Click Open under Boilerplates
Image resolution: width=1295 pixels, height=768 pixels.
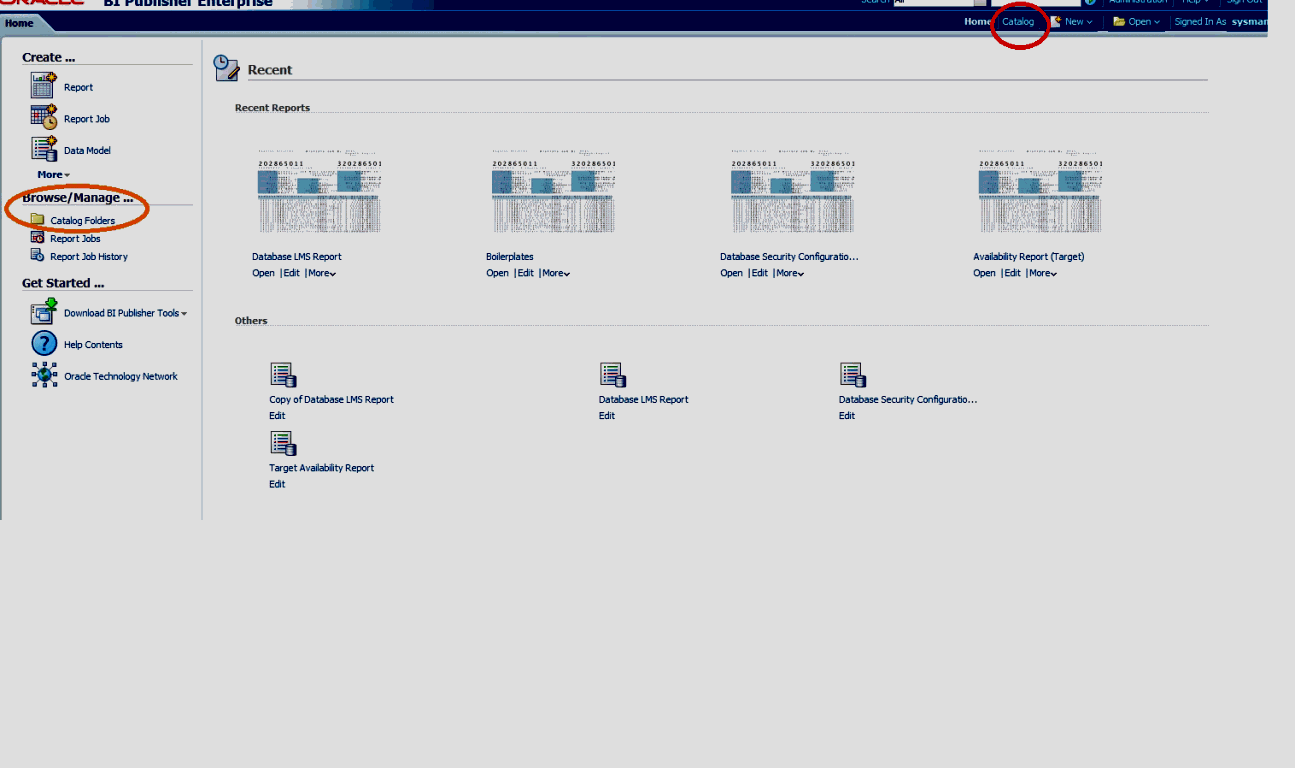tap(497, 273)
